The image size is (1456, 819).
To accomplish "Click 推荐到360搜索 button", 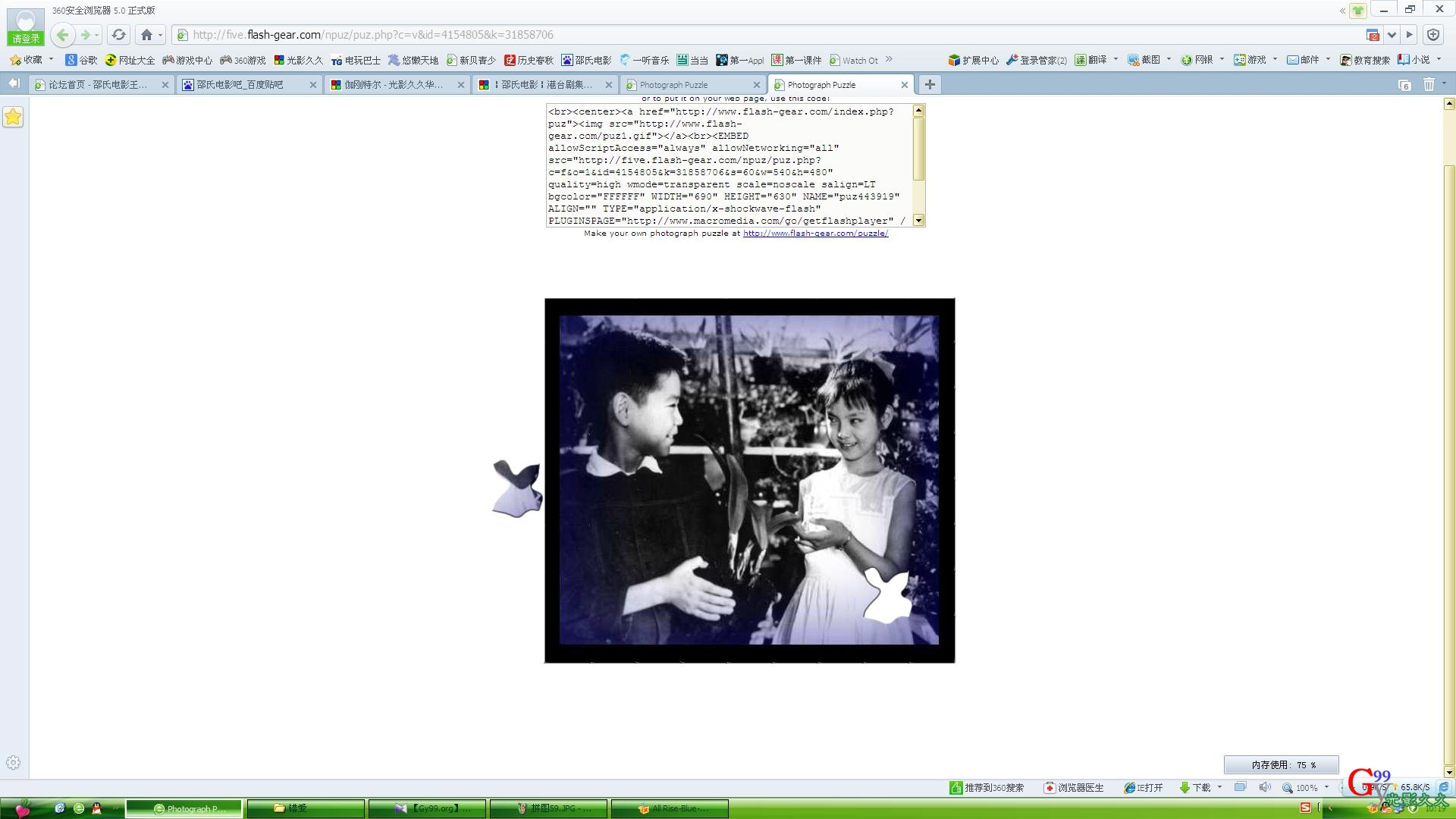I will (987, 788).
